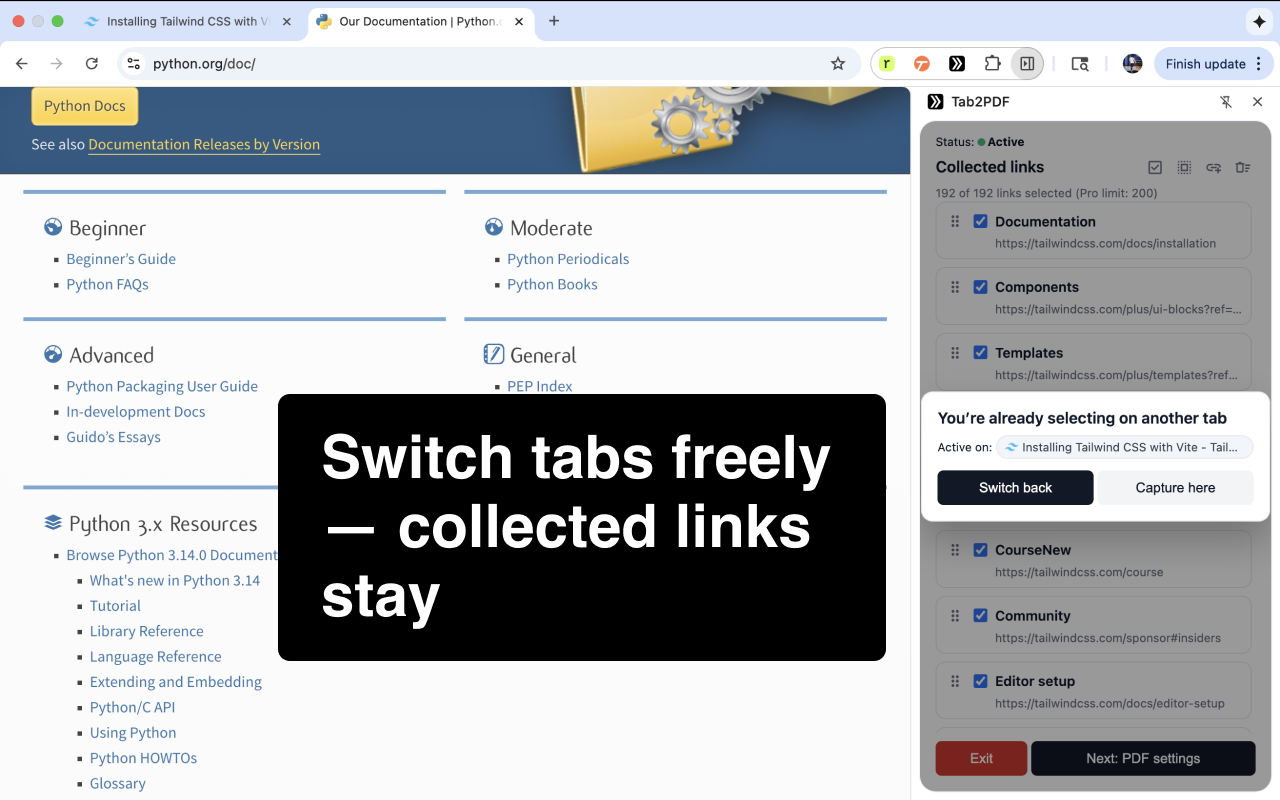Select the Our Documentation Python tab
Screen dimensions: 1280x800
[x=410, y=20]
